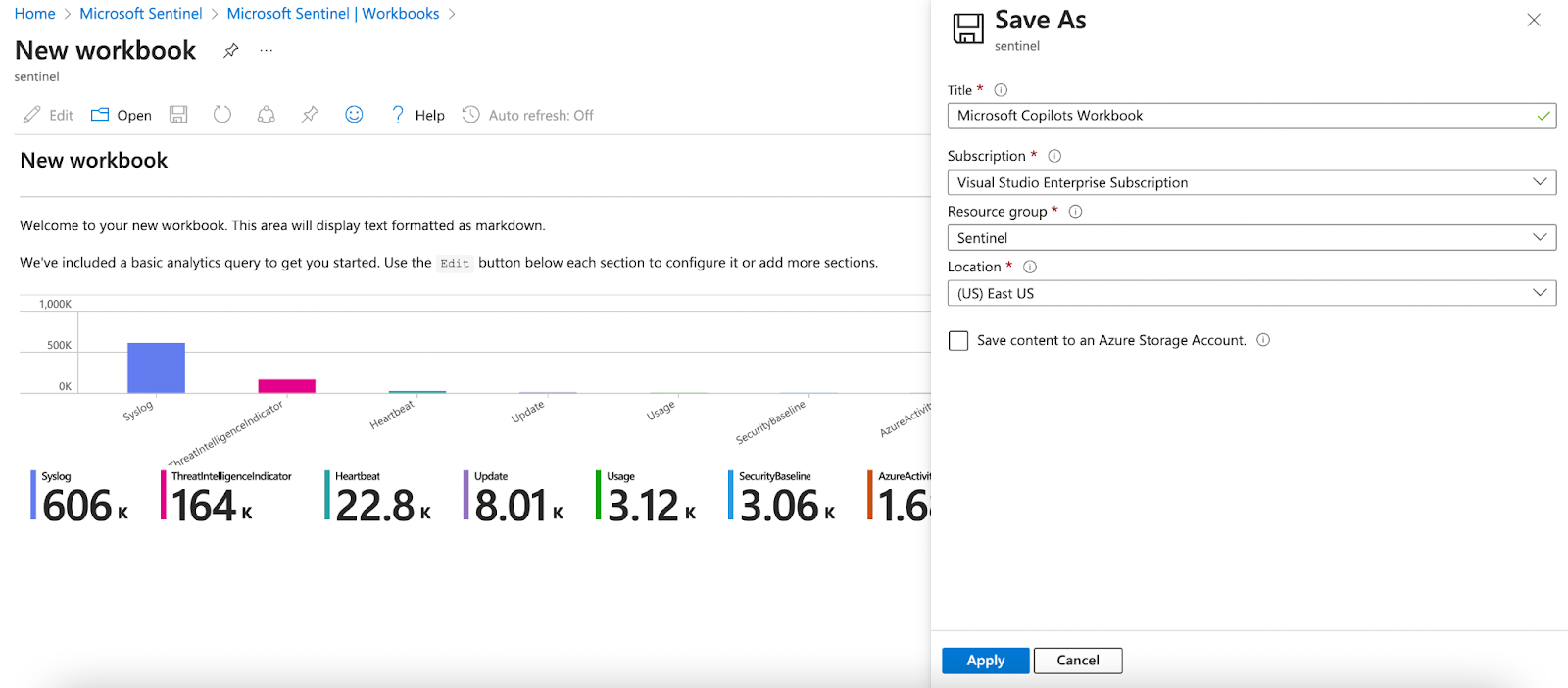Click the SecurityBaseline 3.06 K tile
1568x688 pixels.
click(x=782, y=497)
